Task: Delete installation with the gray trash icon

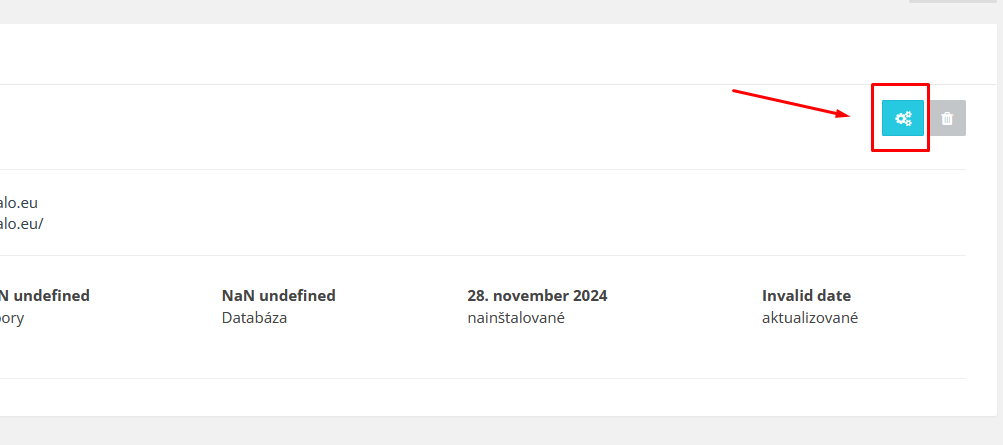Action: coord(947,118)
